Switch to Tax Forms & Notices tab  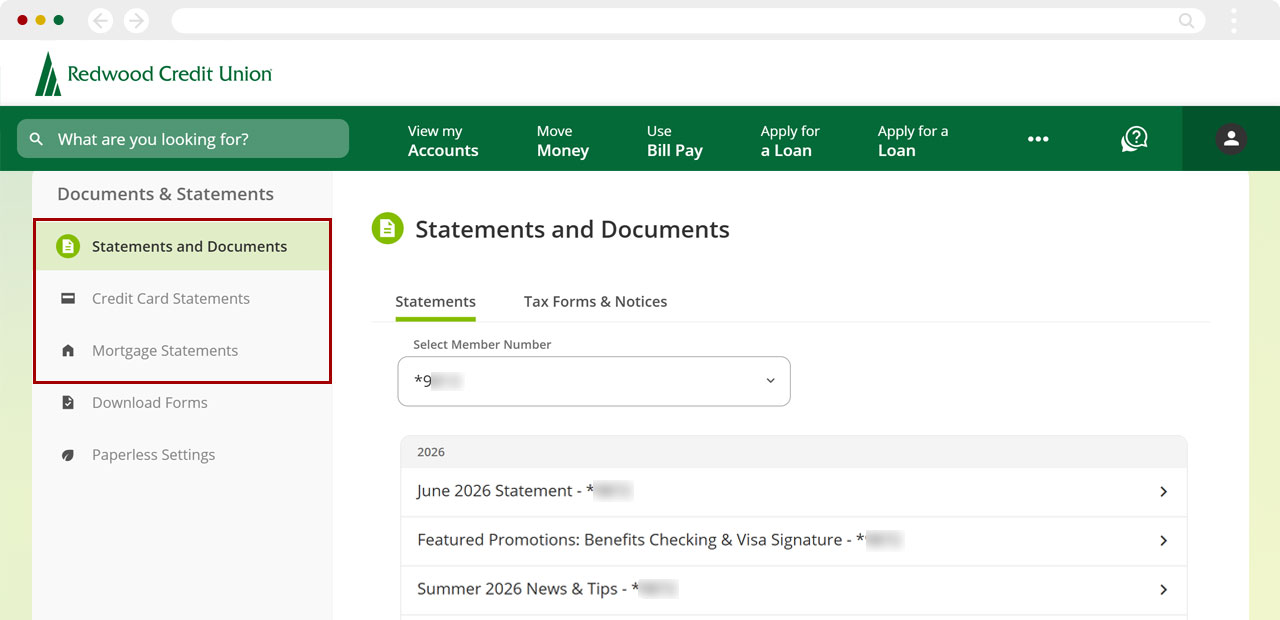595,302
